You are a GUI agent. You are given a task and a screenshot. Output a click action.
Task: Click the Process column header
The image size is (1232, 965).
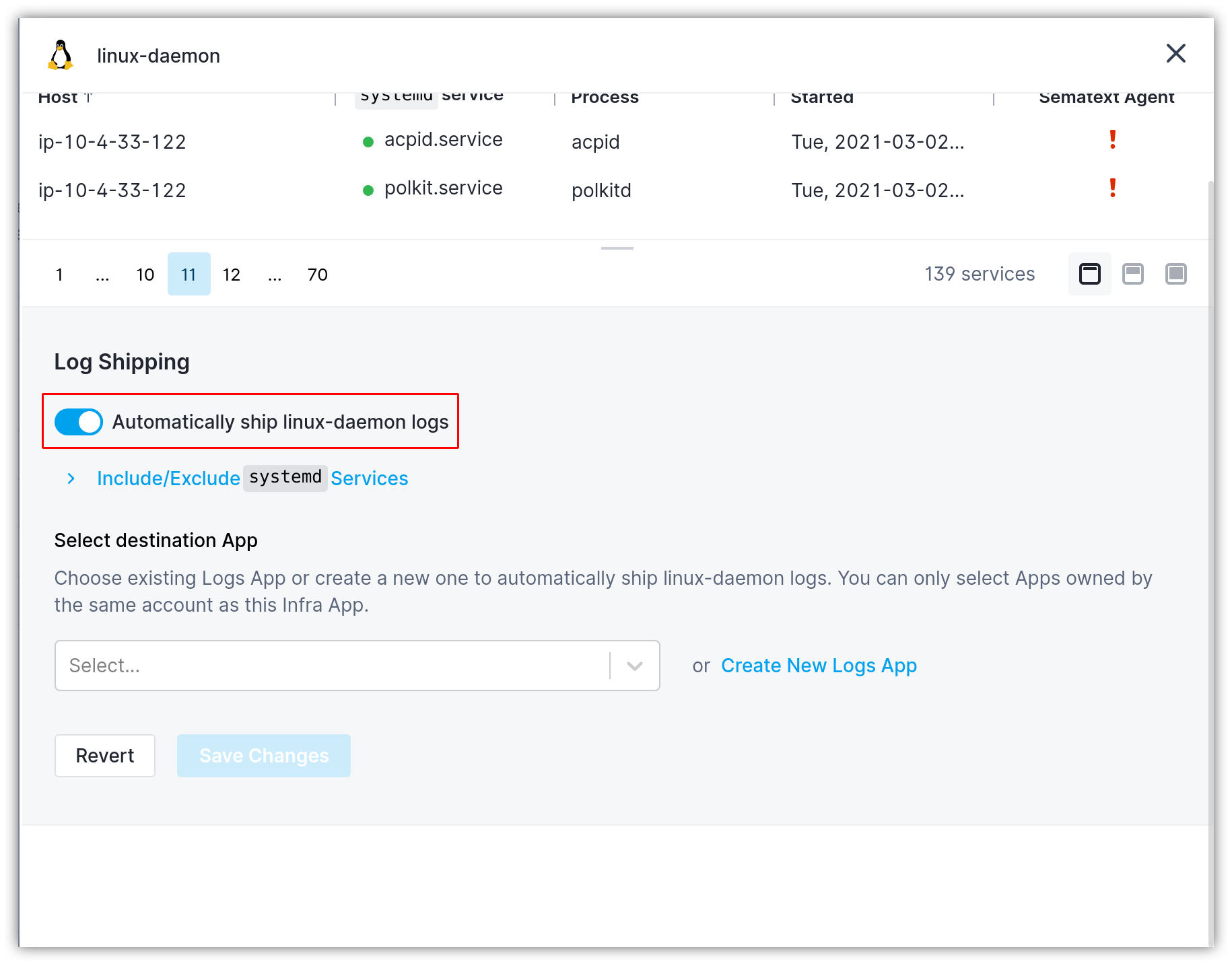pos(605,98)
